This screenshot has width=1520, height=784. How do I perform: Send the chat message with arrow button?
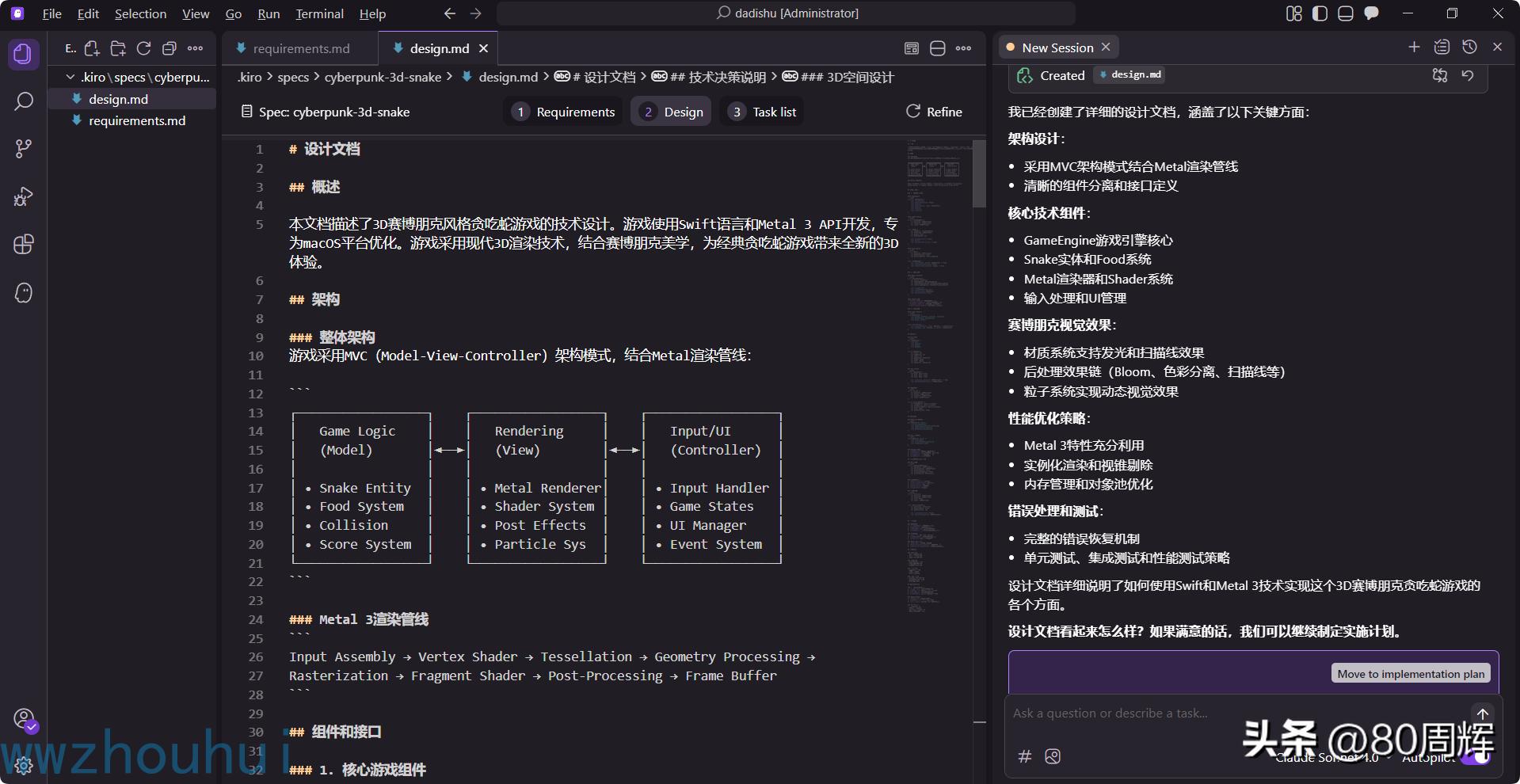point(1483,714)
